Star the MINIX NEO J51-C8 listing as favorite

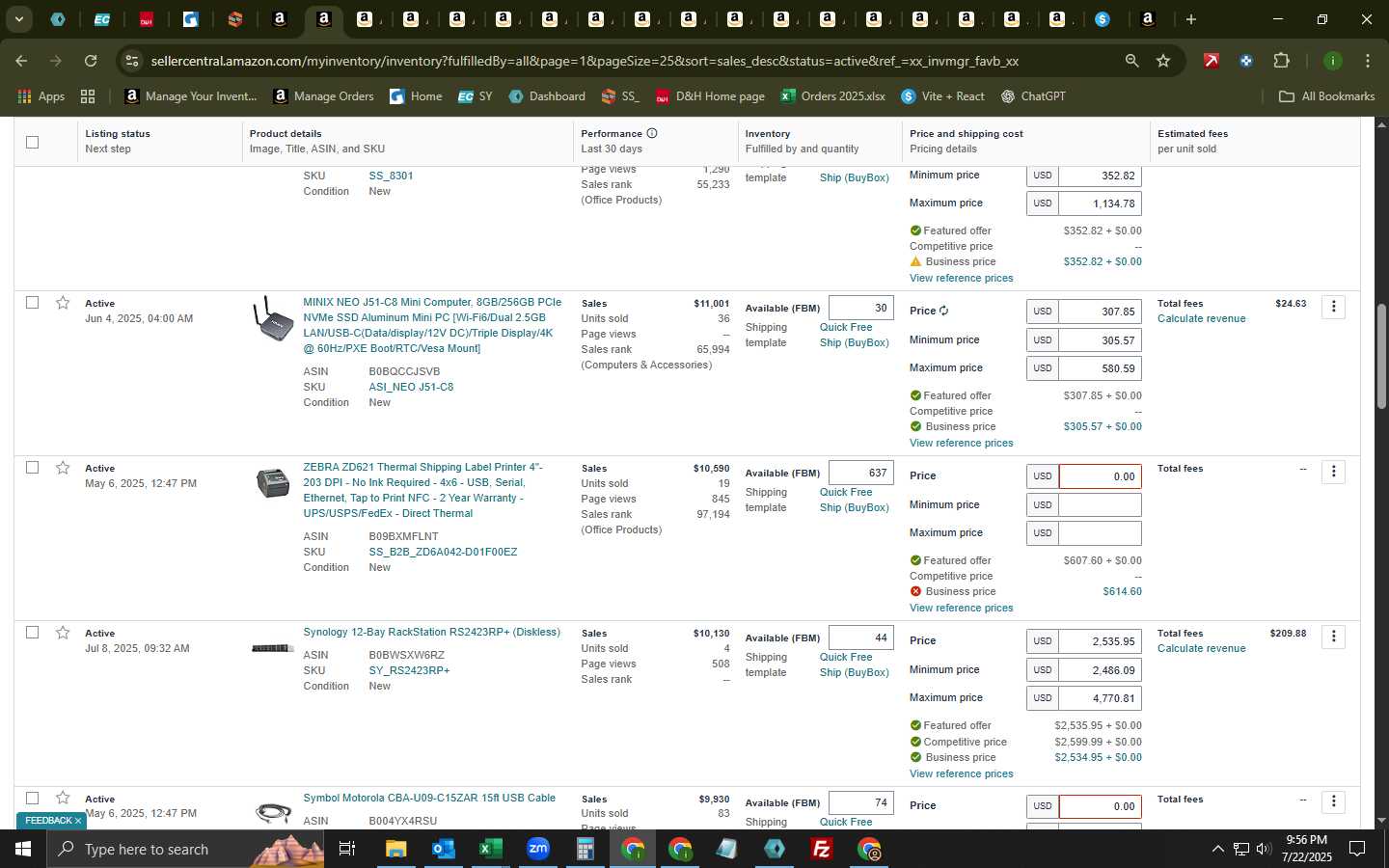click(63, 303)
